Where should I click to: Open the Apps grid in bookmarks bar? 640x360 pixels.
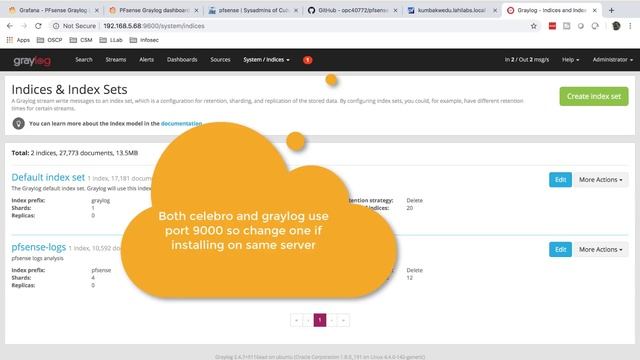click(x=18, y=40)
